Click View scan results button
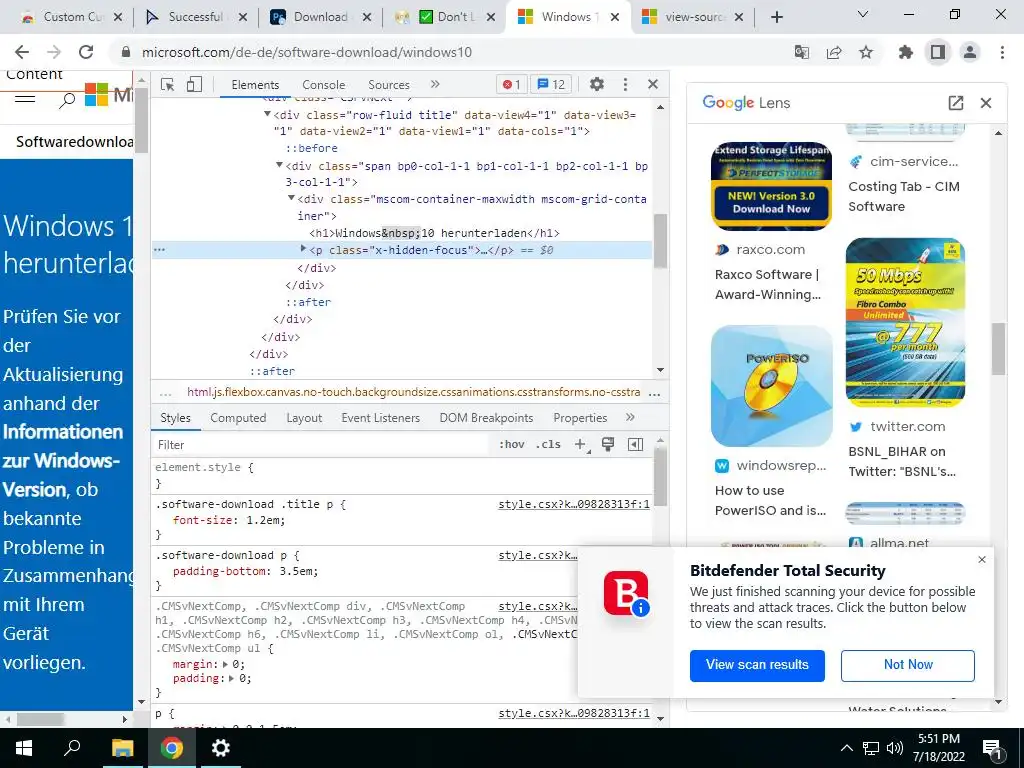This screenshot has width=1024, height=768. pos(757,665)
